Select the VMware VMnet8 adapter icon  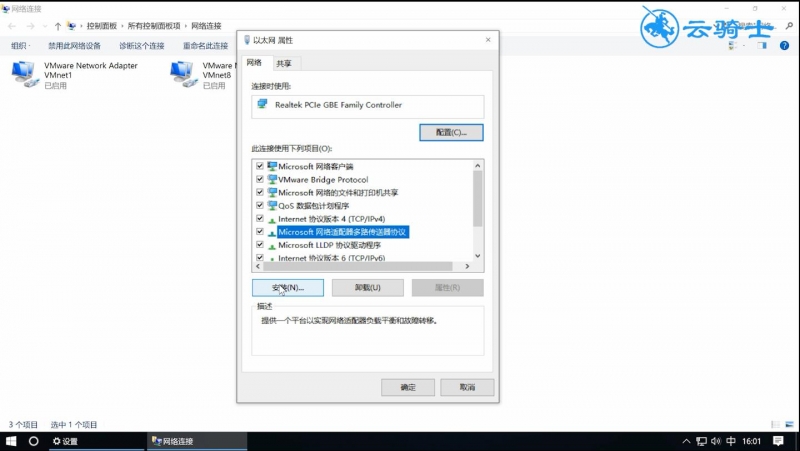(x=184, y=74)
